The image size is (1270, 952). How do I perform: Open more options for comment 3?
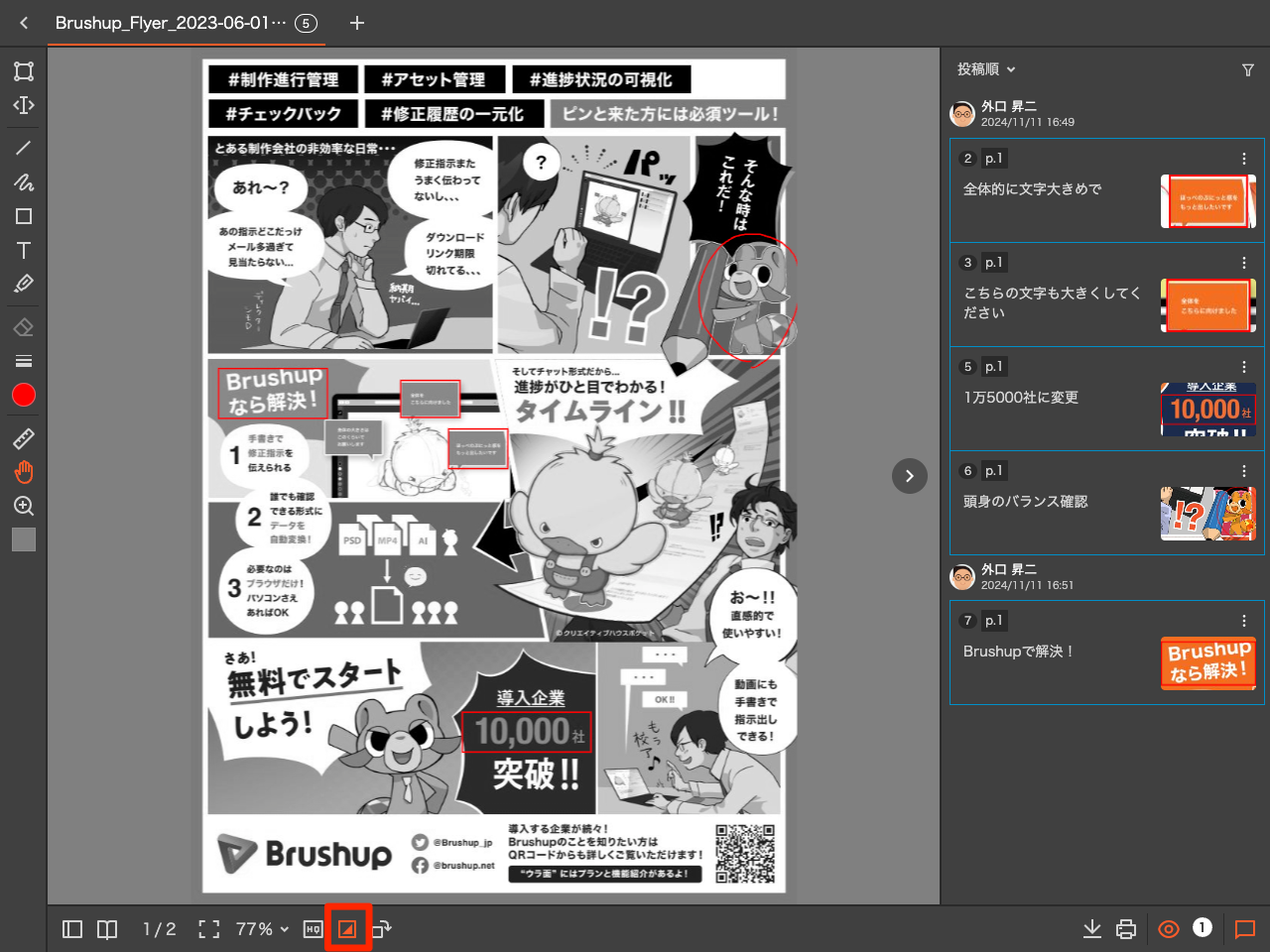point(1244,263)
